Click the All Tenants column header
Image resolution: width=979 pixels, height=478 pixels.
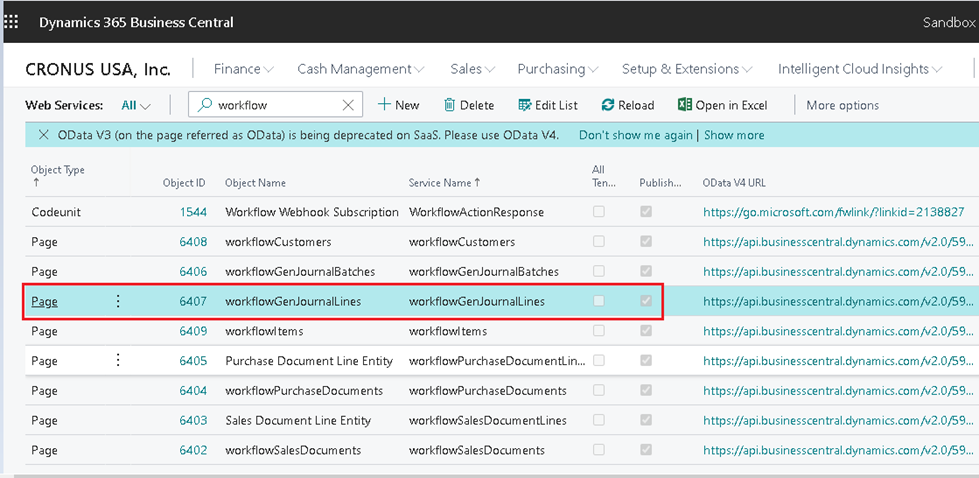[604, 176]
